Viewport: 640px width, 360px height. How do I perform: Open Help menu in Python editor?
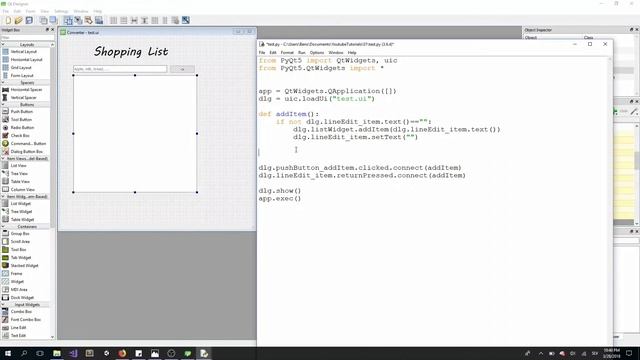pyautogui.click(x=352, y=53)
